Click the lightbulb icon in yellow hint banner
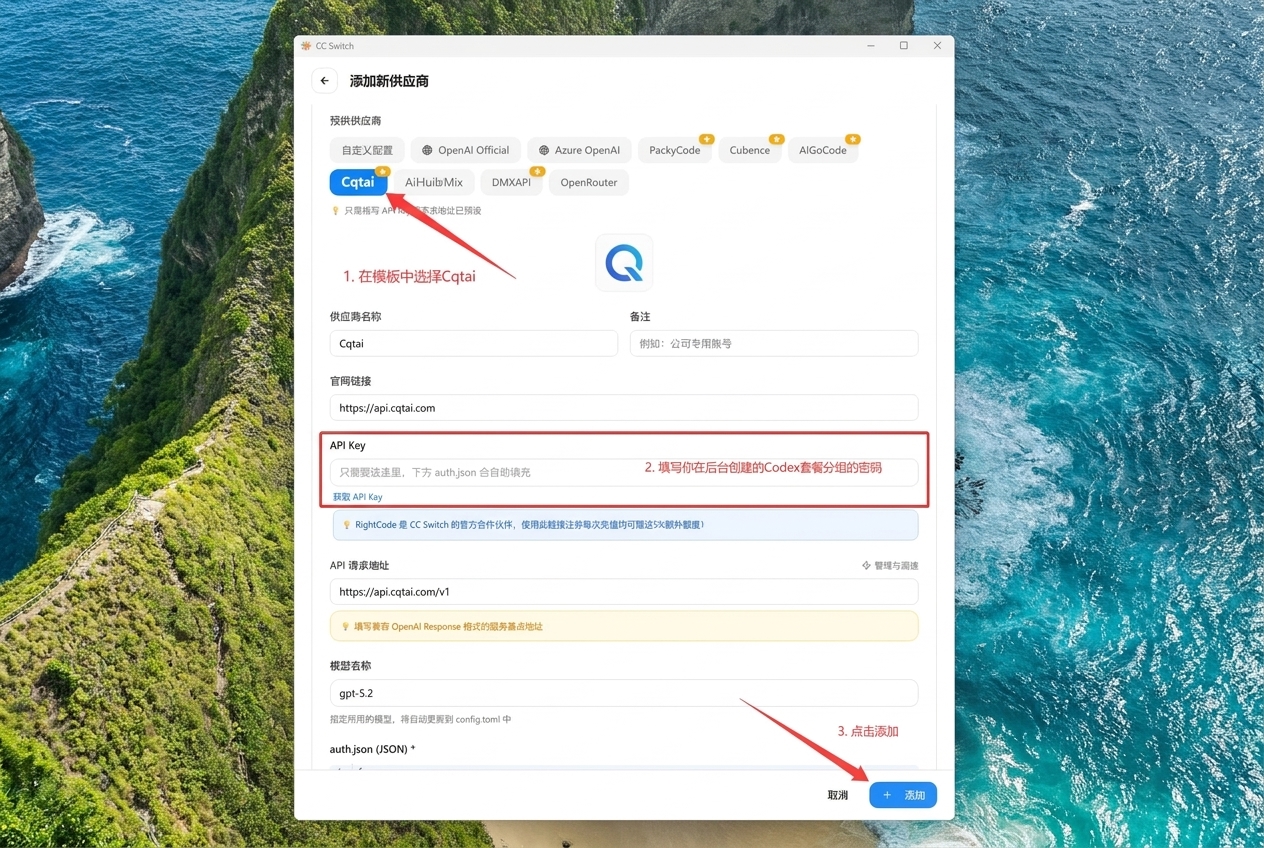The image size is (1264, 848). pyautogui.click(x=346, y=627)
